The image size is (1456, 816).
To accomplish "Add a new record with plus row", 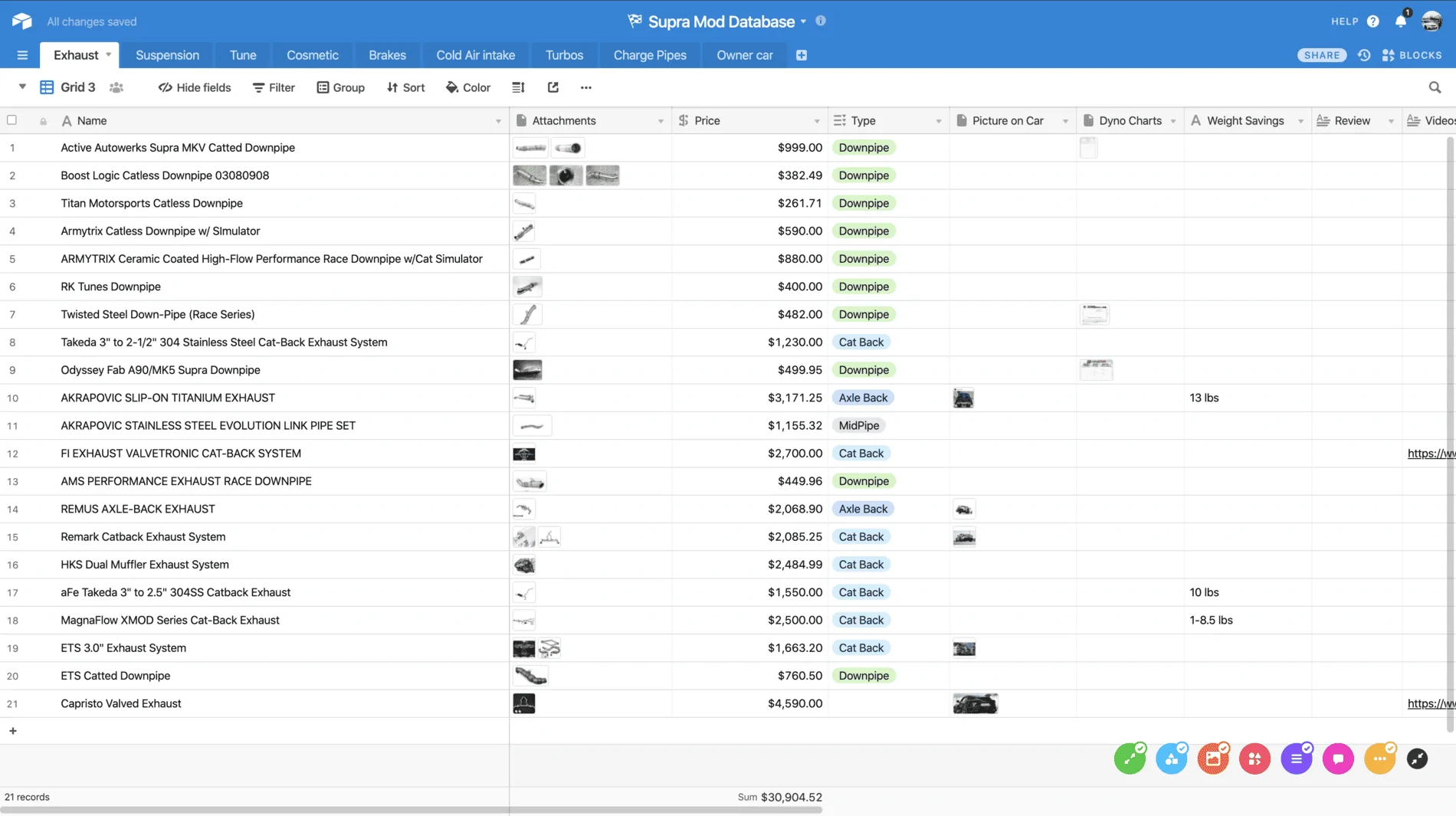I will click(13, 731).
